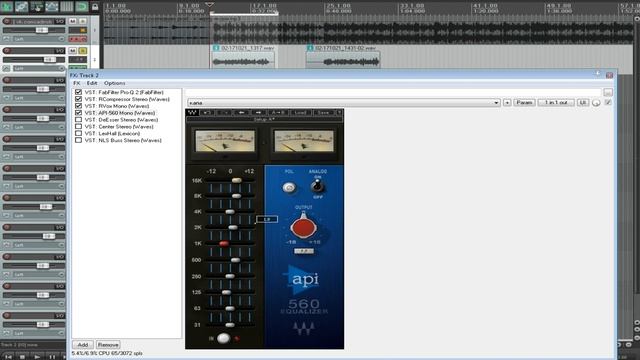Click the A->B compare button

coord(278,112)
